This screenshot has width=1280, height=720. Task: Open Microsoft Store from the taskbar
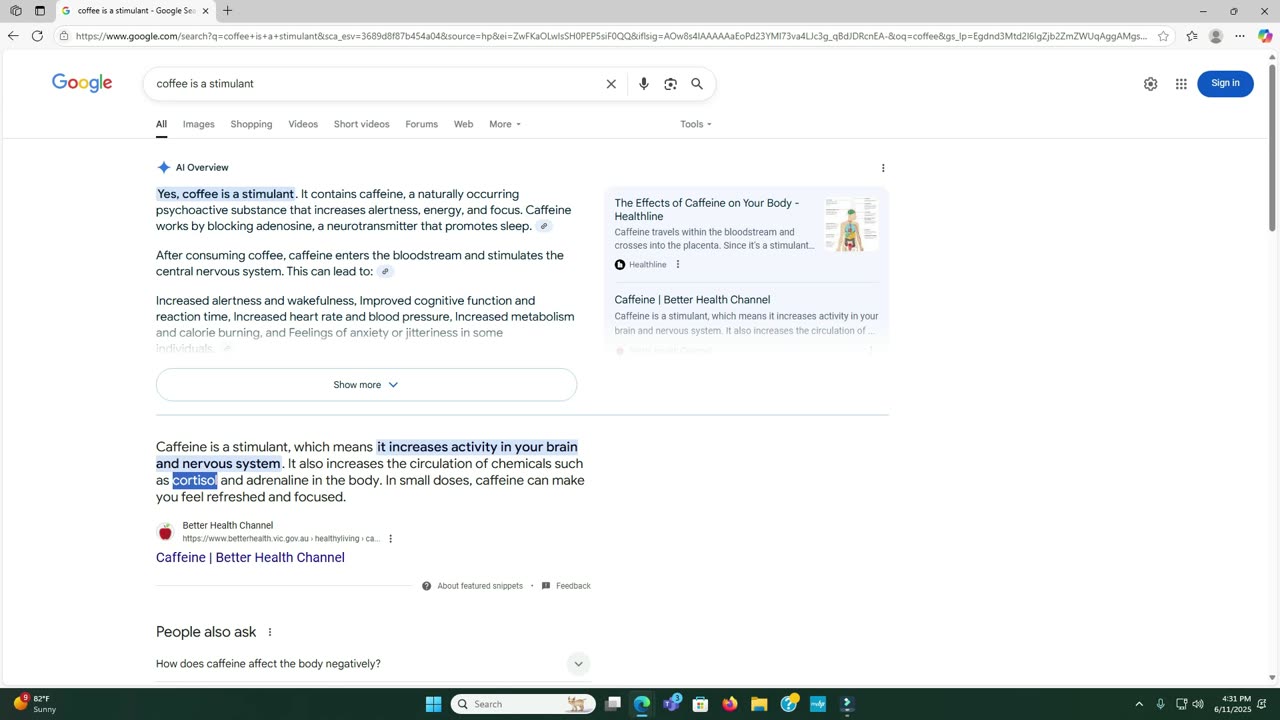pos(701,704)
